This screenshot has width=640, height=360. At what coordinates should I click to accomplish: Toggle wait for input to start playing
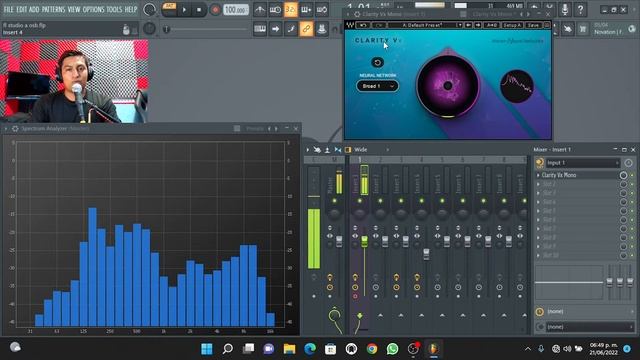coord(275,9)
